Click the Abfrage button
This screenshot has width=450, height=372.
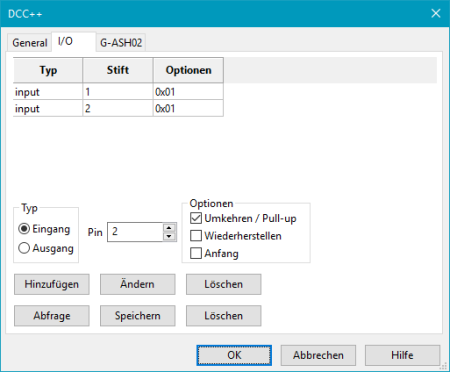(52, 316)
